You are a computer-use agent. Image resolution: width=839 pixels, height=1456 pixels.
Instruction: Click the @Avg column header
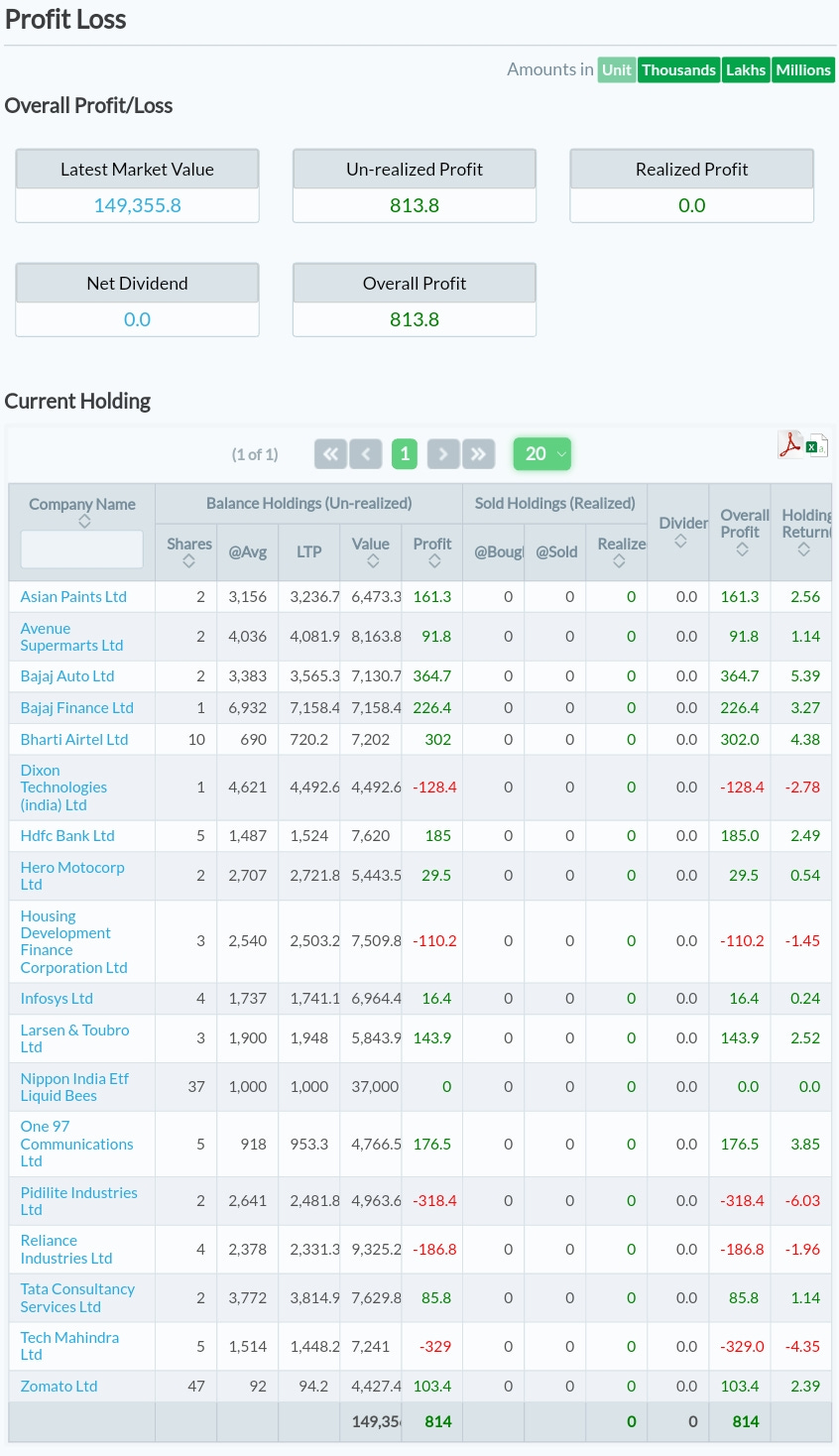click(x=248, y=552)
